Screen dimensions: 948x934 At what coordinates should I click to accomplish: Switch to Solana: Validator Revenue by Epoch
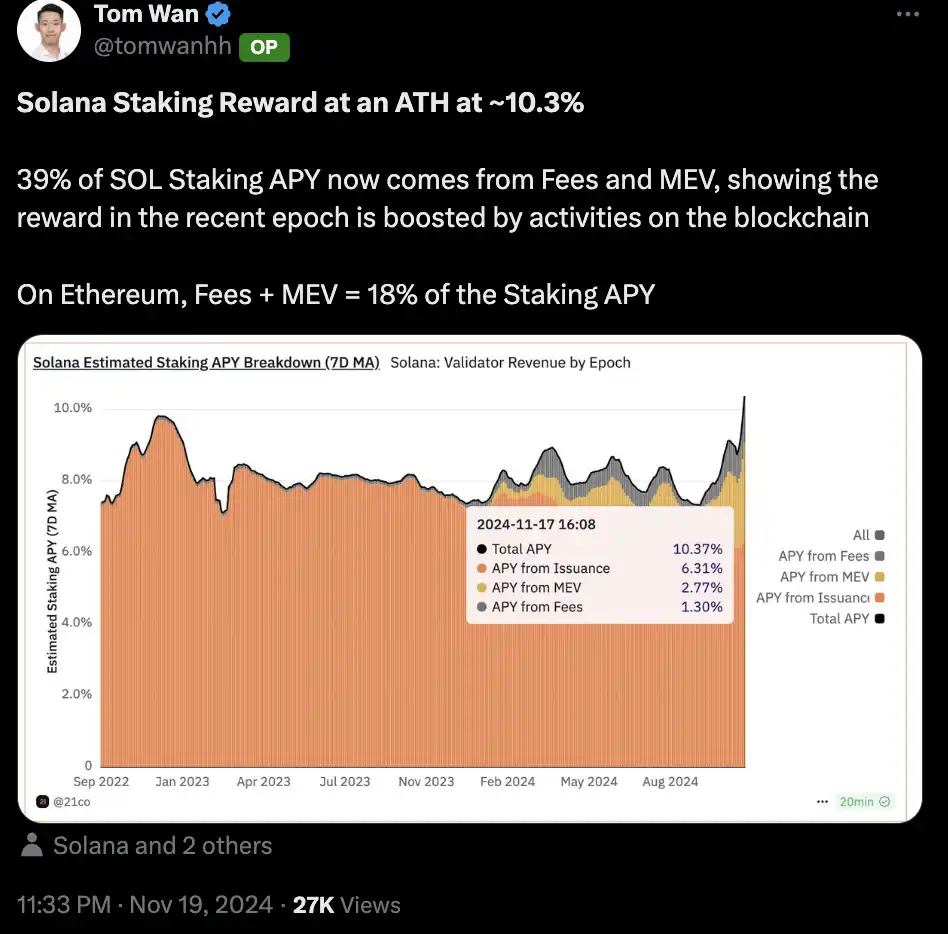(x=510, y=363)
